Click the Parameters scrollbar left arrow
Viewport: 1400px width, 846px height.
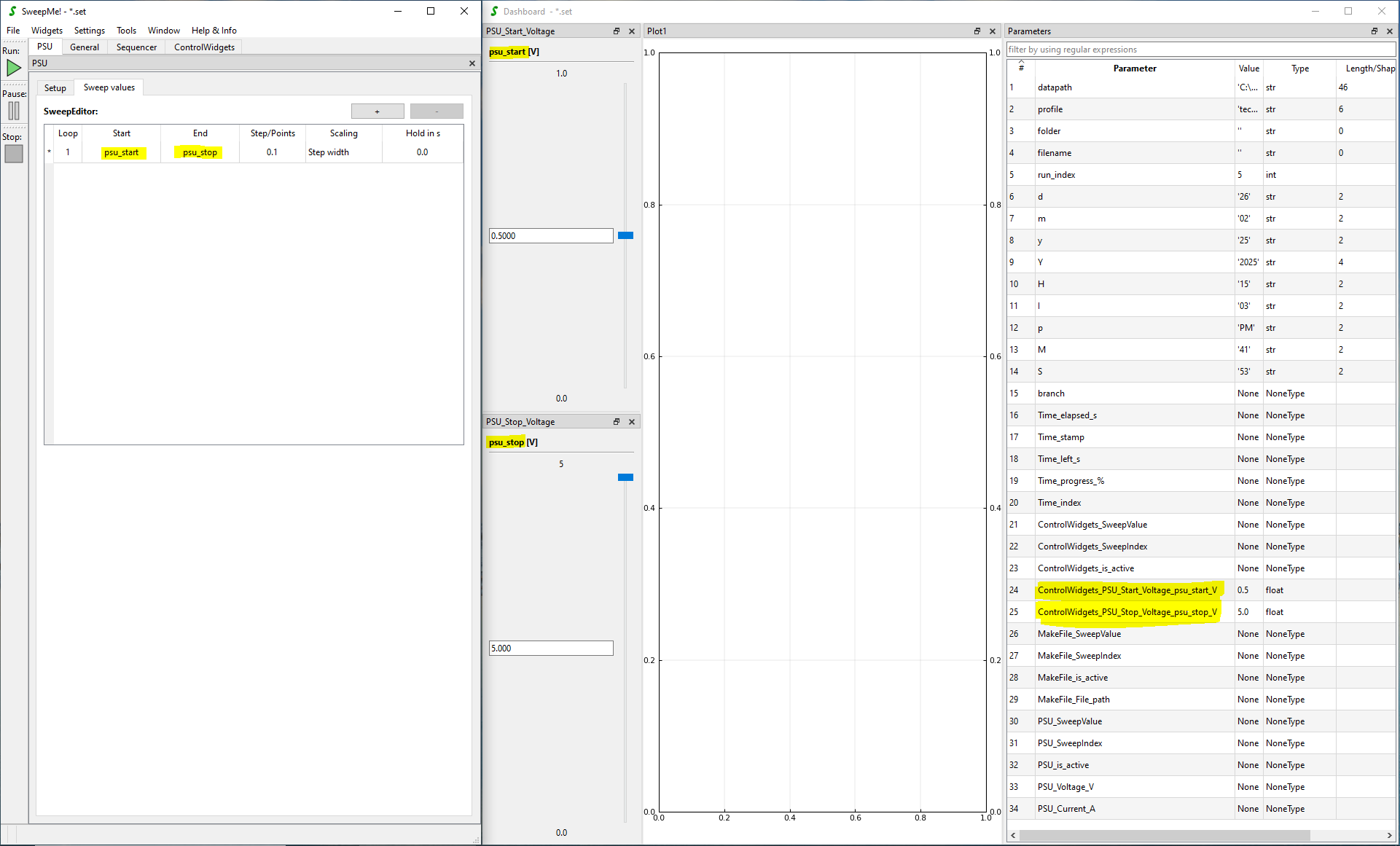click(x=1013, y=835)
